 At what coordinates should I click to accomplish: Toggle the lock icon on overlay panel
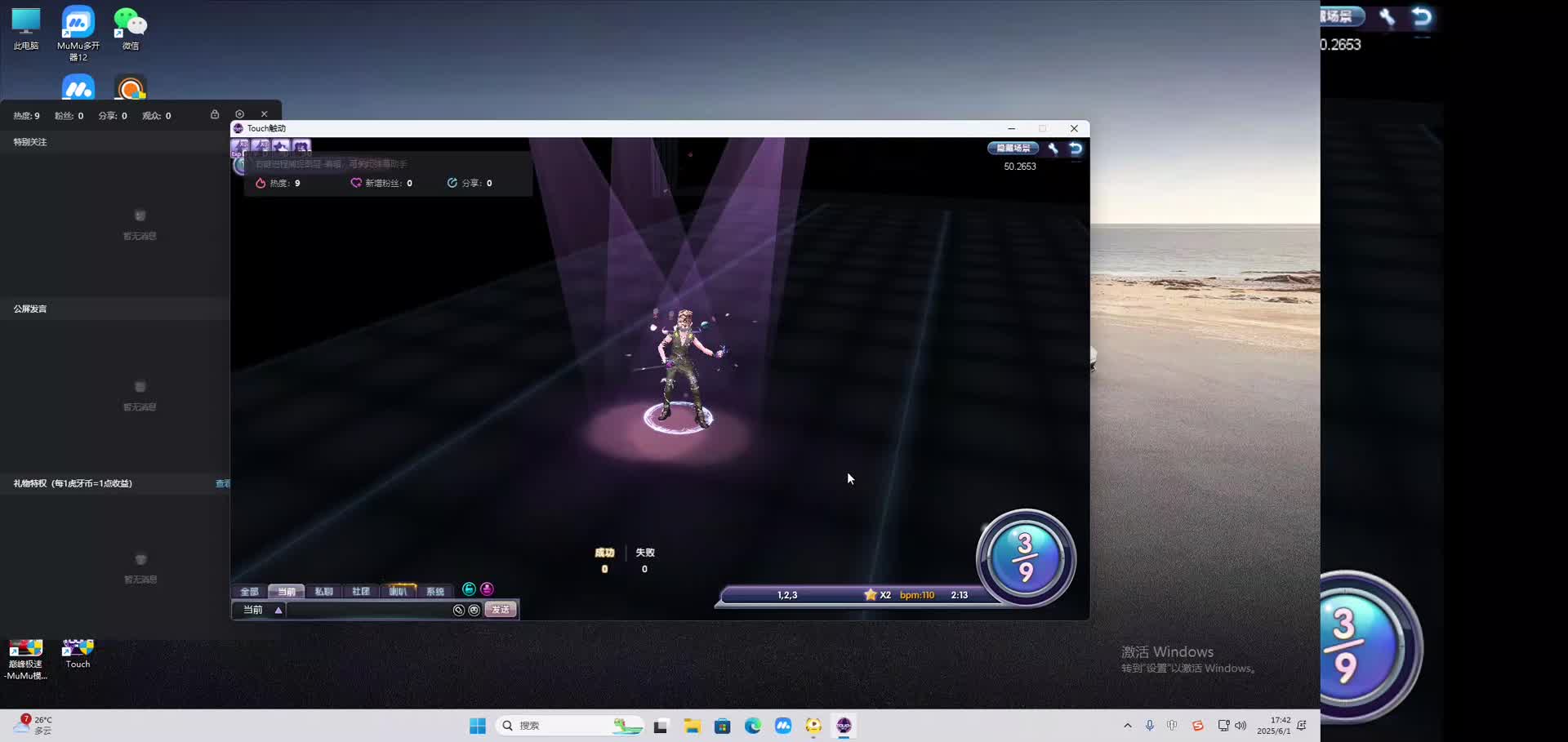coord(215,114)
